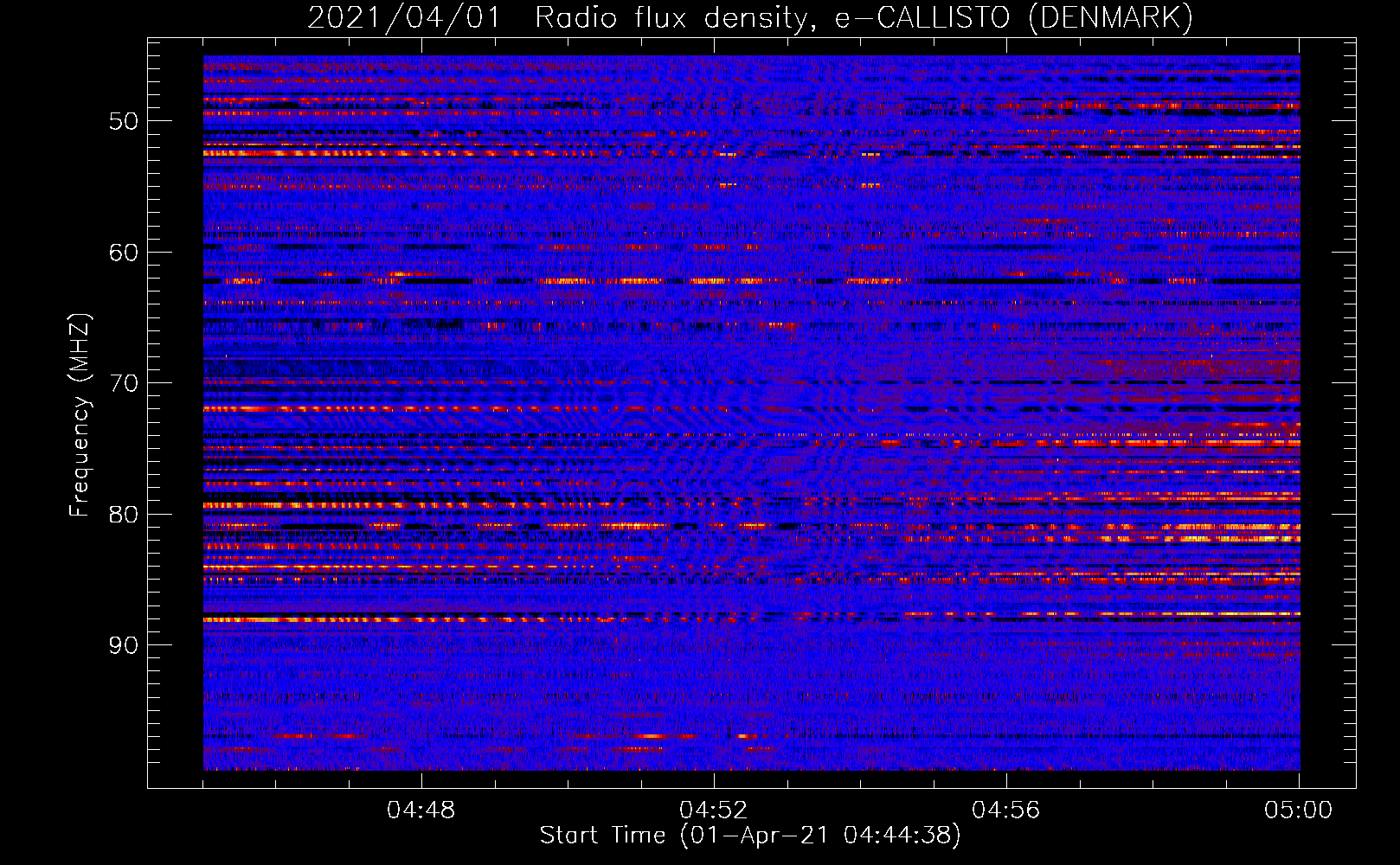Click the 05:00 time tick label

(1299, 811)
